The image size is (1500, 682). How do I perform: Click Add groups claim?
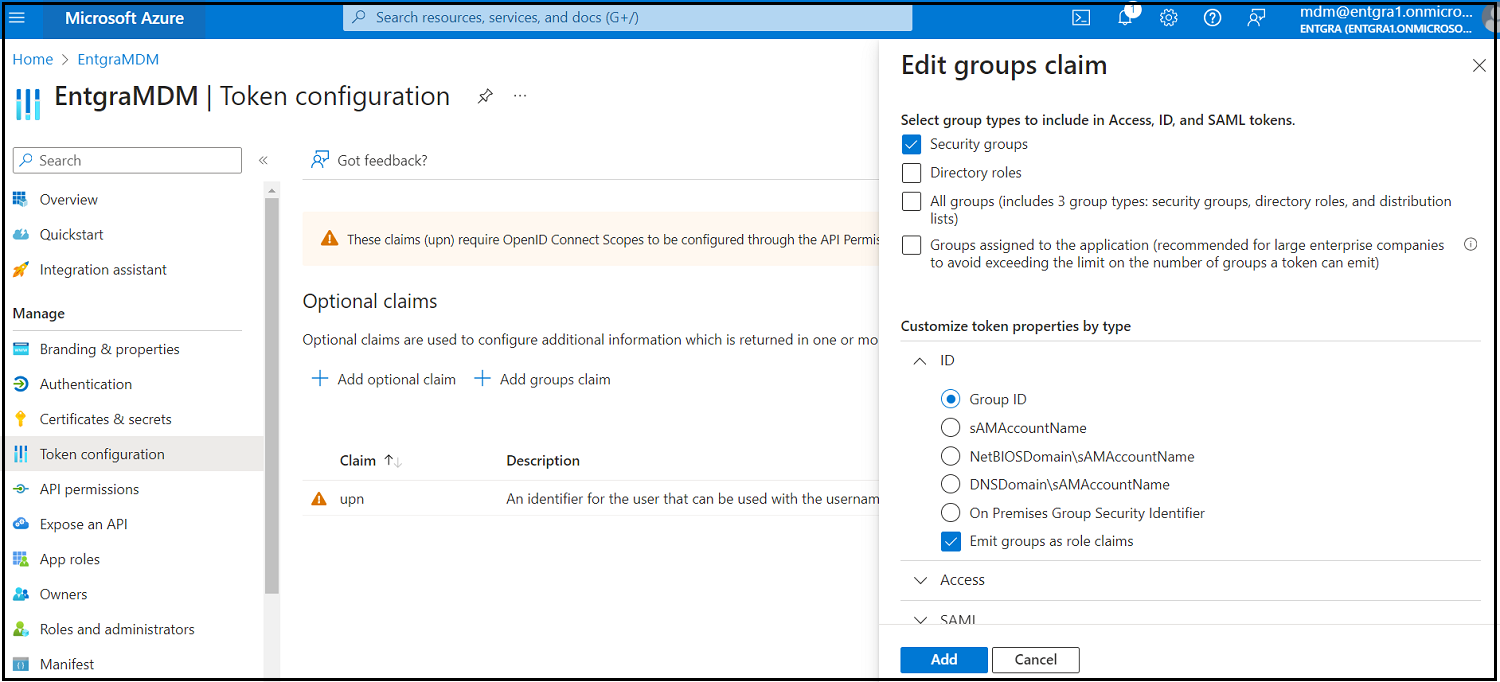coord(542,379)
